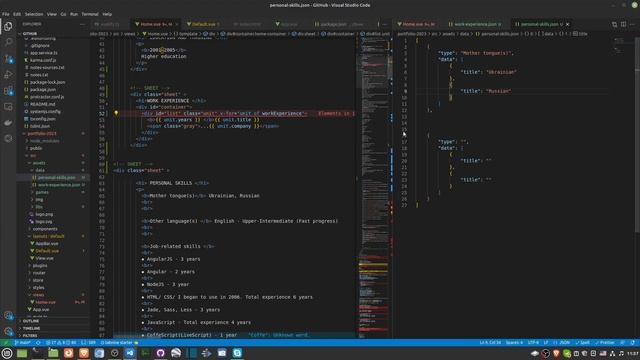This screenshot has width=640, height=360.
Task: Click the notifications bell in status bar
Action: 633,342
